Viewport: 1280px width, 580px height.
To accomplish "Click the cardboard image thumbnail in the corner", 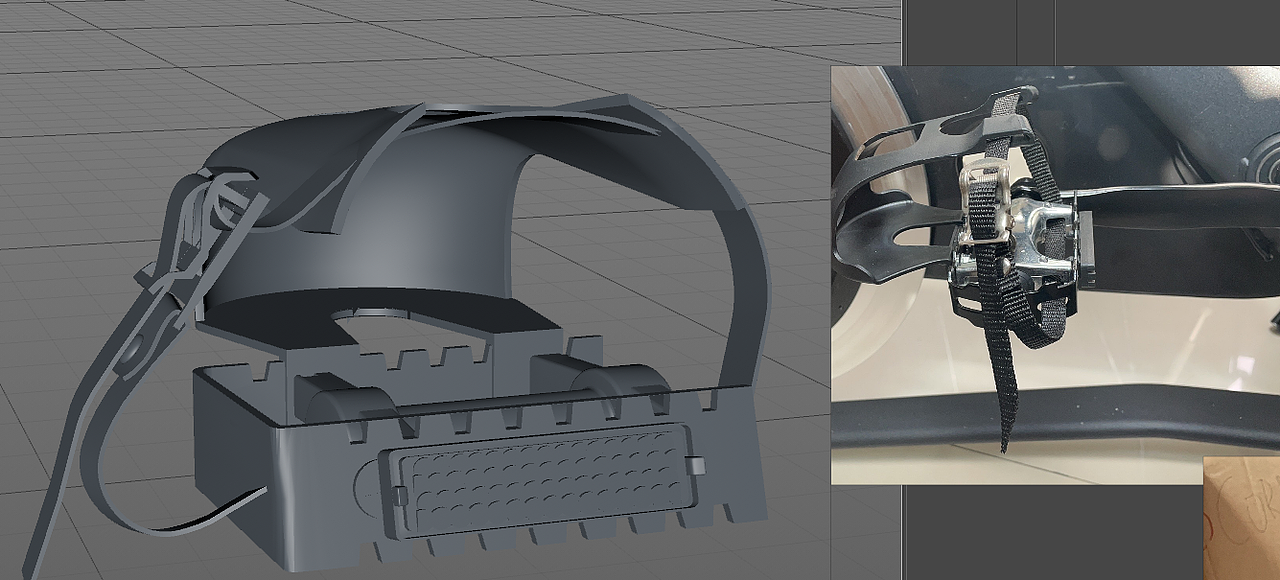I will (1241, 518).
